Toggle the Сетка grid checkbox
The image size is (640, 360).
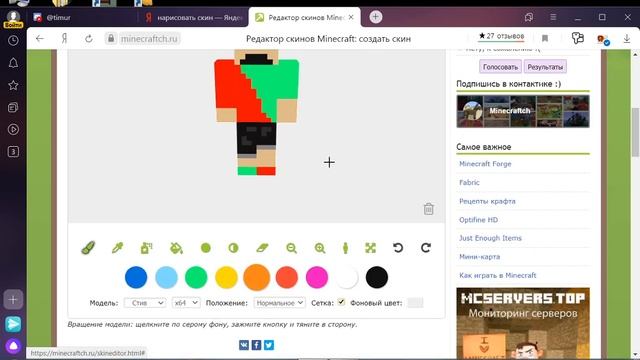(x=341, y=302)
